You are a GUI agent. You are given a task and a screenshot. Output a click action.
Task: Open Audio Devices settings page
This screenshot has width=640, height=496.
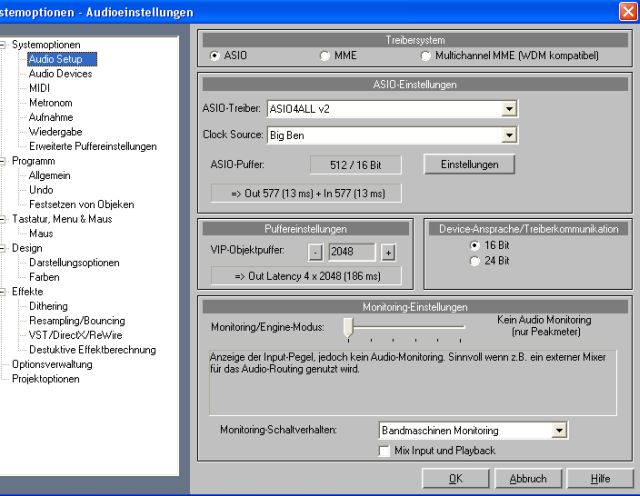pyautogui.click(x=60, y=74)
